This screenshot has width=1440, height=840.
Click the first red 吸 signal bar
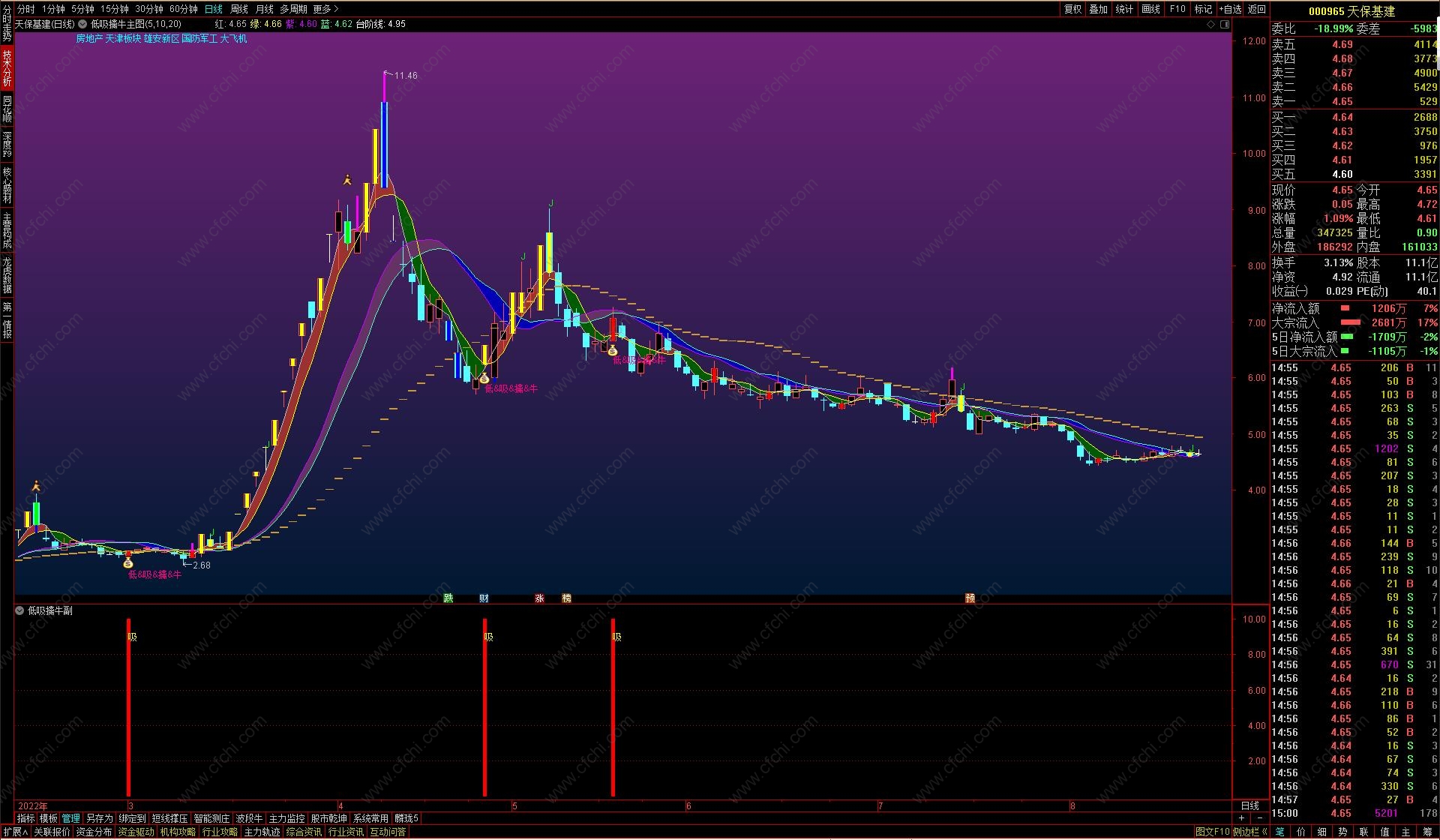click(x=129, y=705)
